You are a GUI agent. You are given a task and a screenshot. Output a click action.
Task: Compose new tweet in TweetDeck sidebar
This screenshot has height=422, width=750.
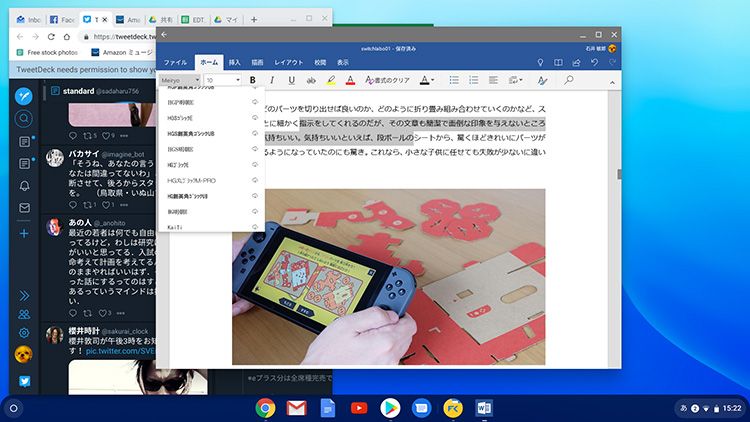coord(23,96)
